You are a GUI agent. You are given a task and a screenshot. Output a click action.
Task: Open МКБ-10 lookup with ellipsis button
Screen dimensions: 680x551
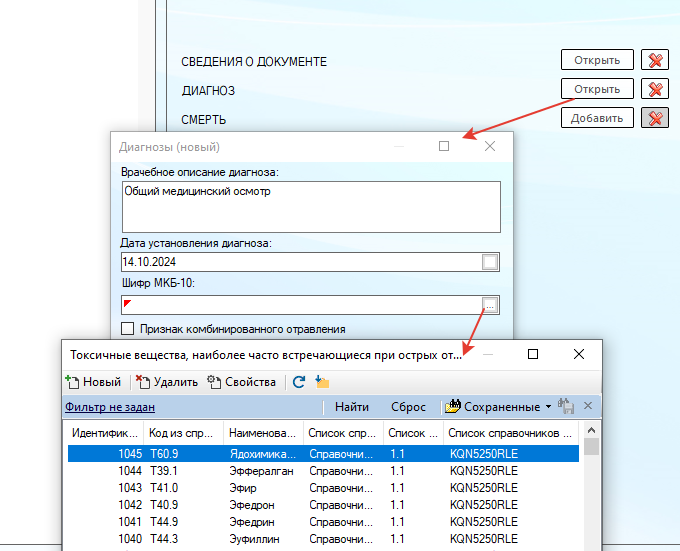click(490, 306)
